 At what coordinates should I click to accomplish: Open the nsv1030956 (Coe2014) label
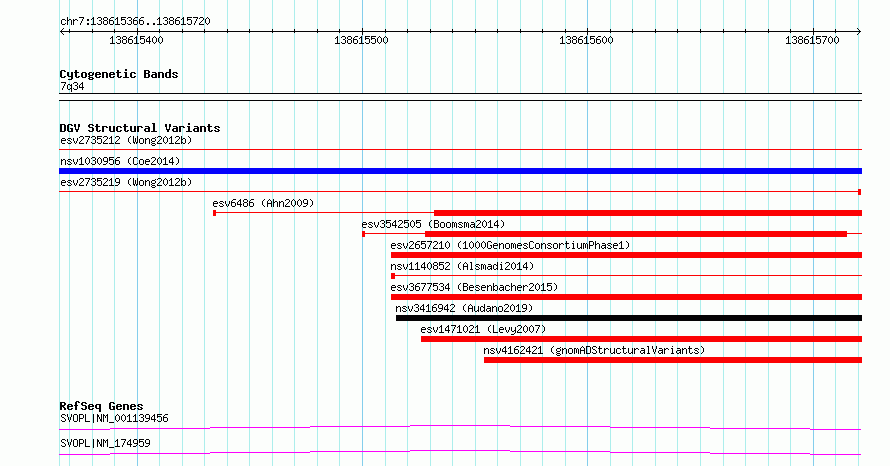tap(120, 161)
